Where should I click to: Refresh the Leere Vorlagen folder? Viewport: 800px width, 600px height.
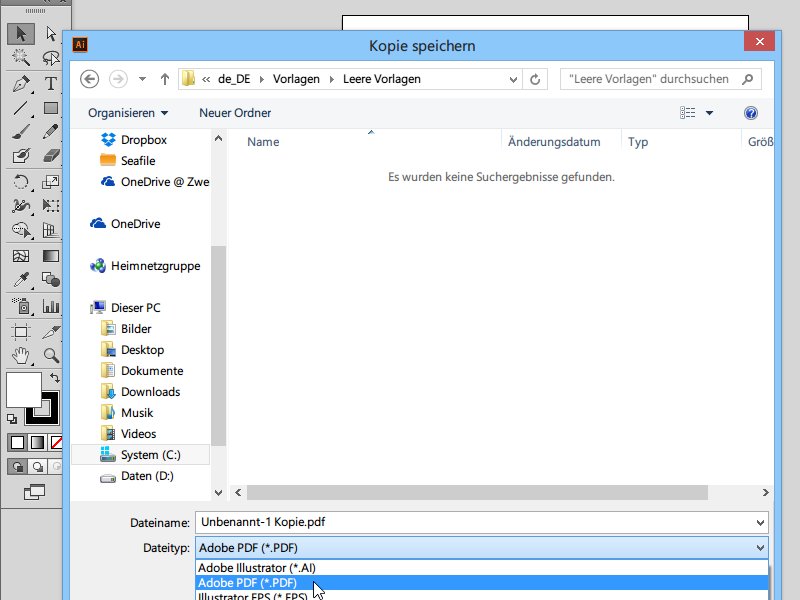[x=535, y=79]
